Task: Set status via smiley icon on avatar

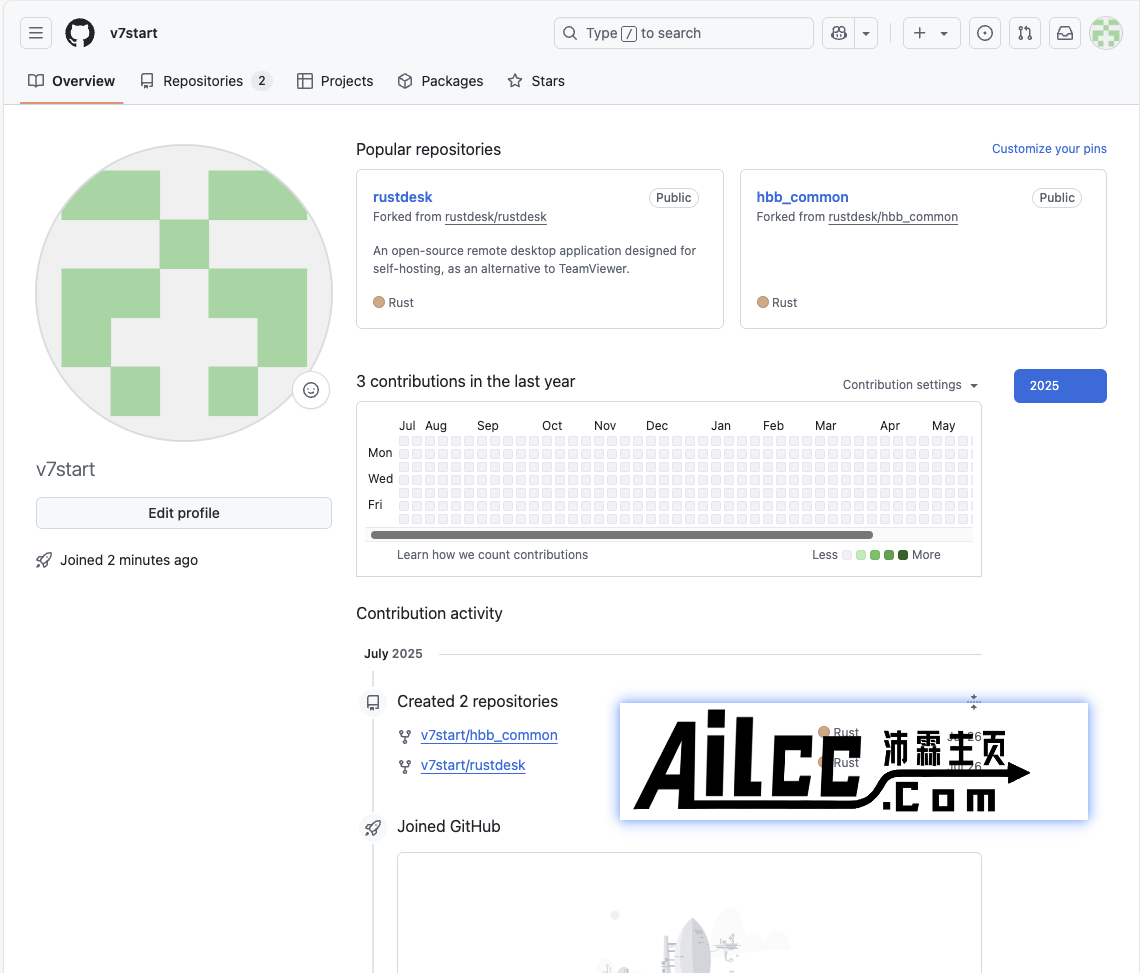Action: click(x=311, y=391)
